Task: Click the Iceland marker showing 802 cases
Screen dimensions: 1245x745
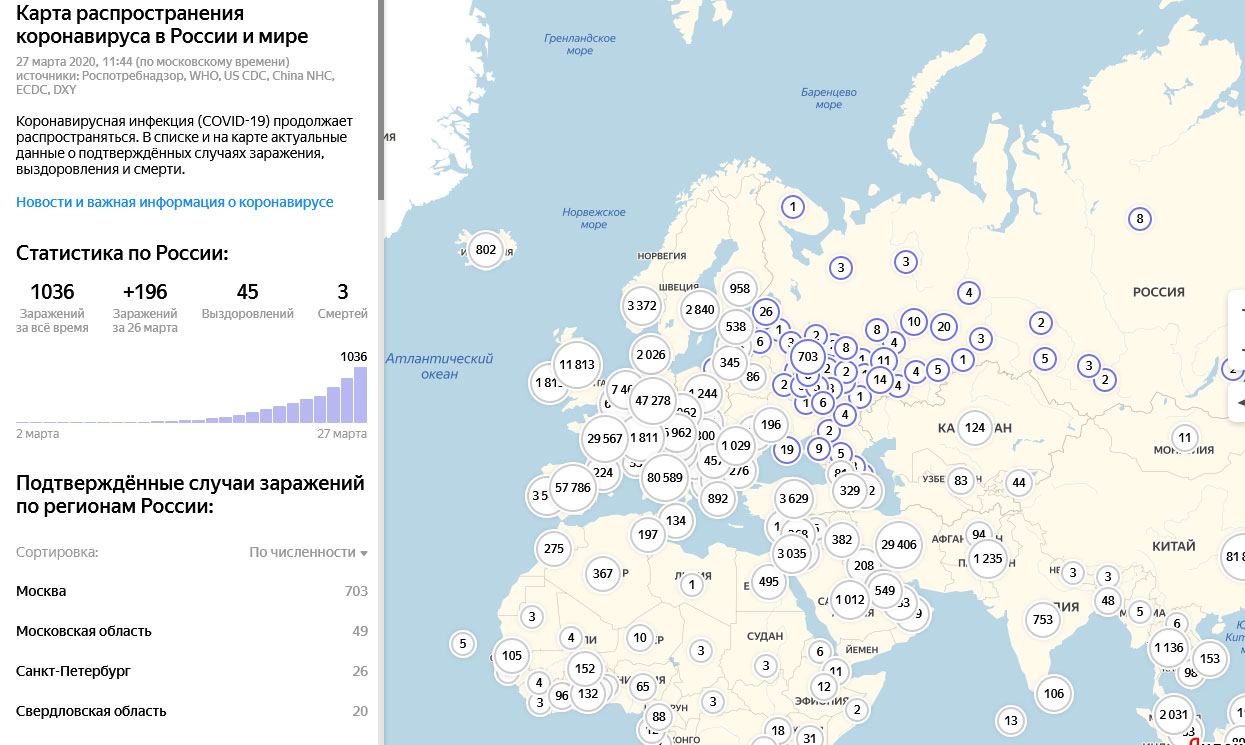Action: point(486,250)
